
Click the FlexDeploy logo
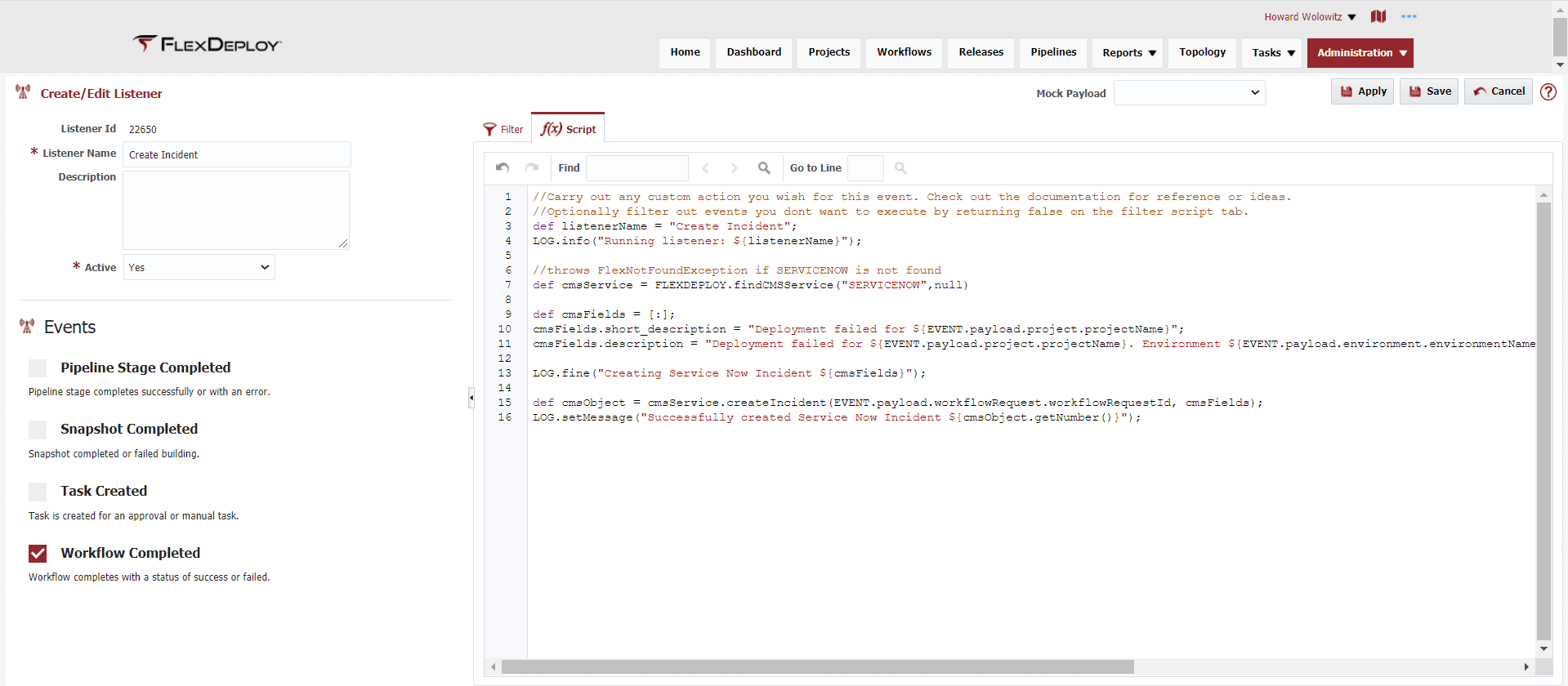point(207,44)
